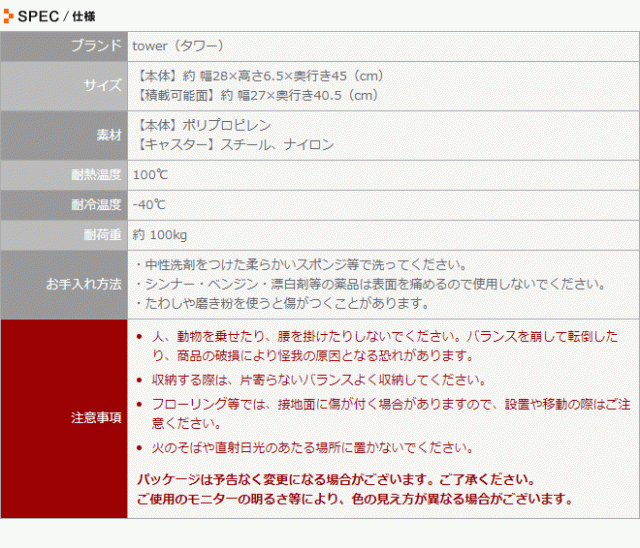Click the 約 100kg load capacity value
The image size is (640, 548).
click(x=160, y=235)
